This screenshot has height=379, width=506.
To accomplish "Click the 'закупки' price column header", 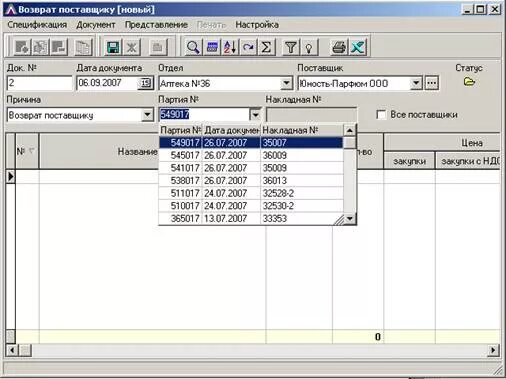I will [x=409, y=161].
